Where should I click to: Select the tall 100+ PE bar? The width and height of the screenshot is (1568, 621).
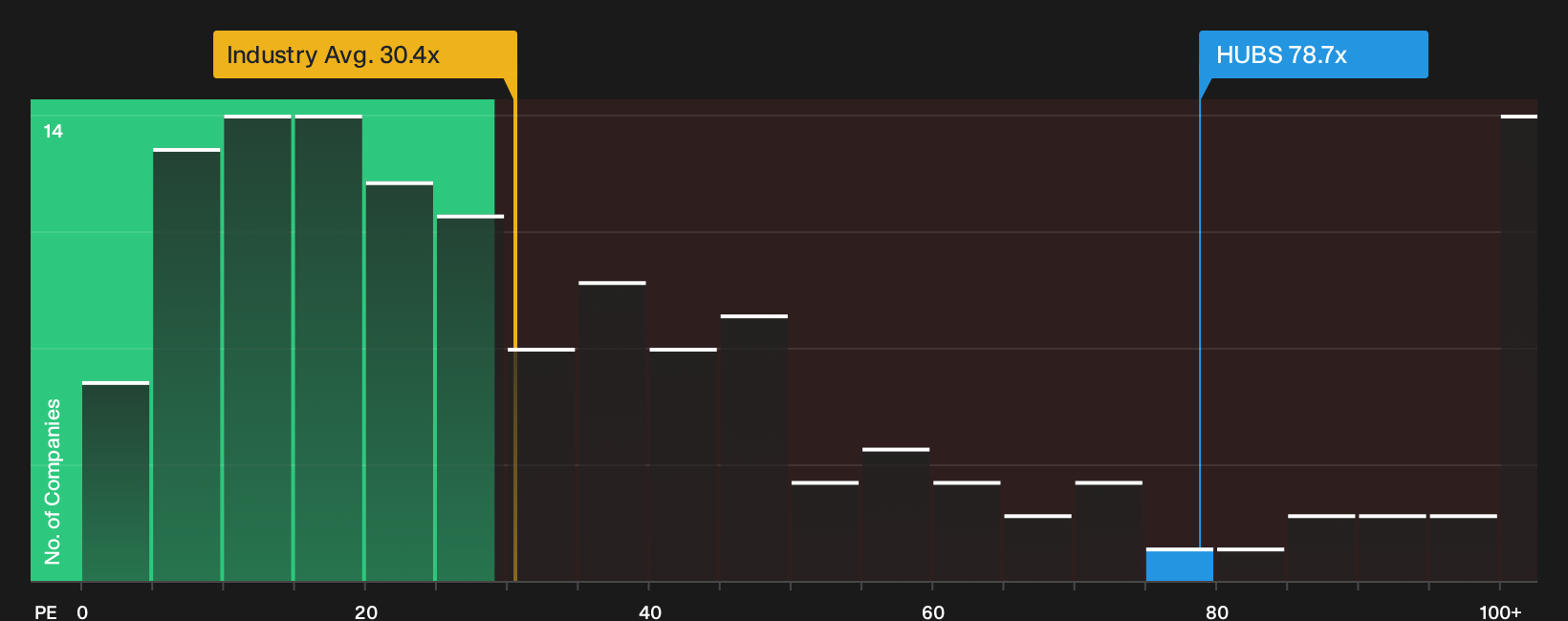(1519, 348)
